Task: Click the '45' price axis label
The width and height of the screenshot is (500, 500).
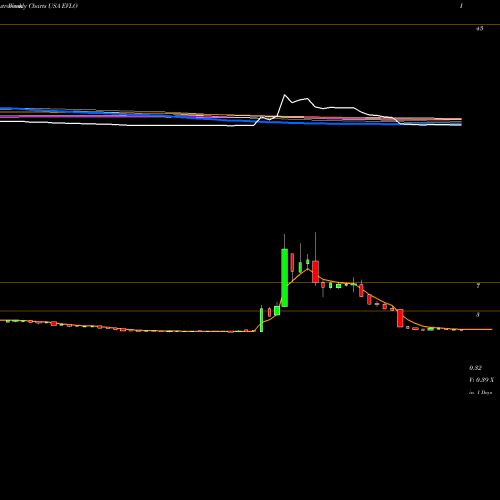Action: pos(479,29)
